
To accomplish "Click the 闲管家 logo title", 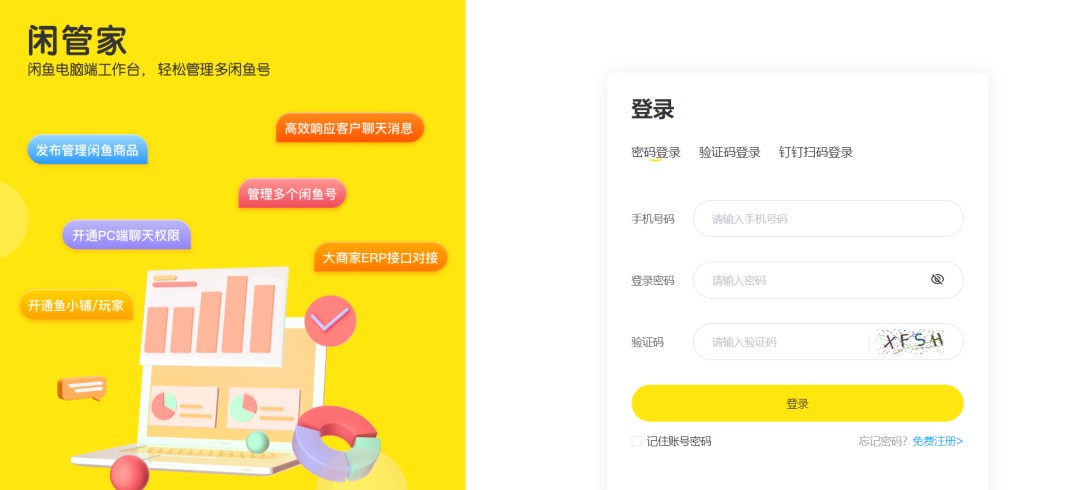I will tap(77, 40).
